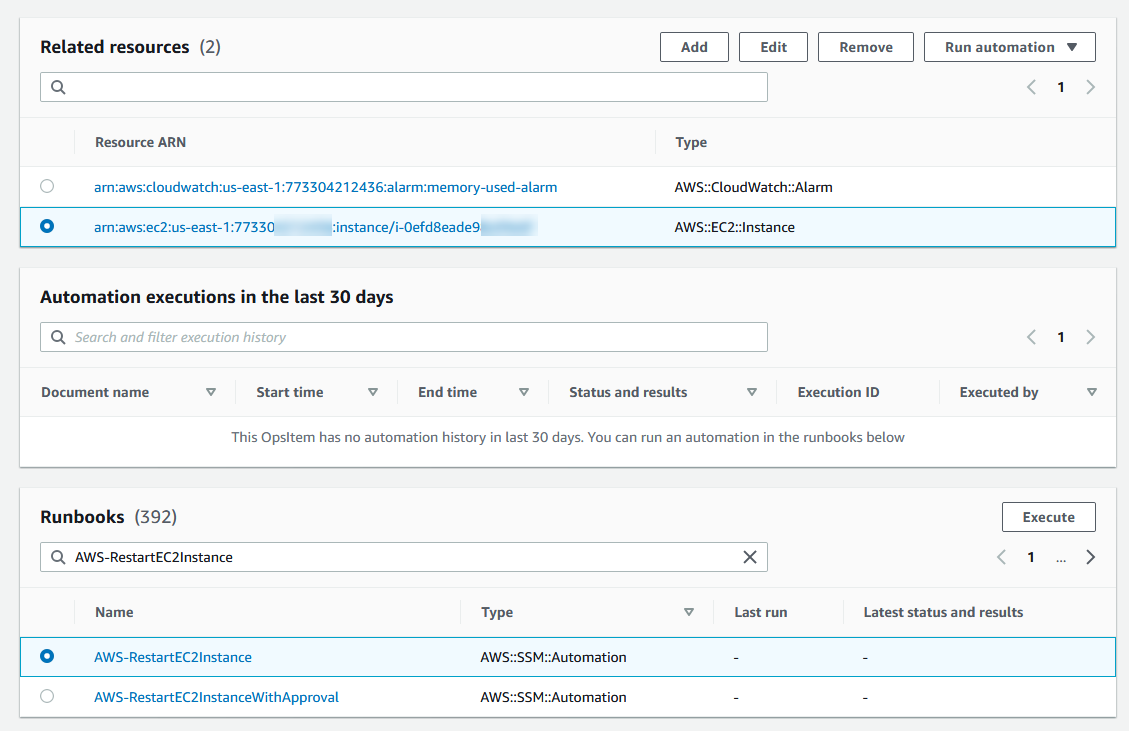Go to previous page of Automation executions
Image resolution: width=1129 pixels, height=731 pixels.
point(1031,337)
